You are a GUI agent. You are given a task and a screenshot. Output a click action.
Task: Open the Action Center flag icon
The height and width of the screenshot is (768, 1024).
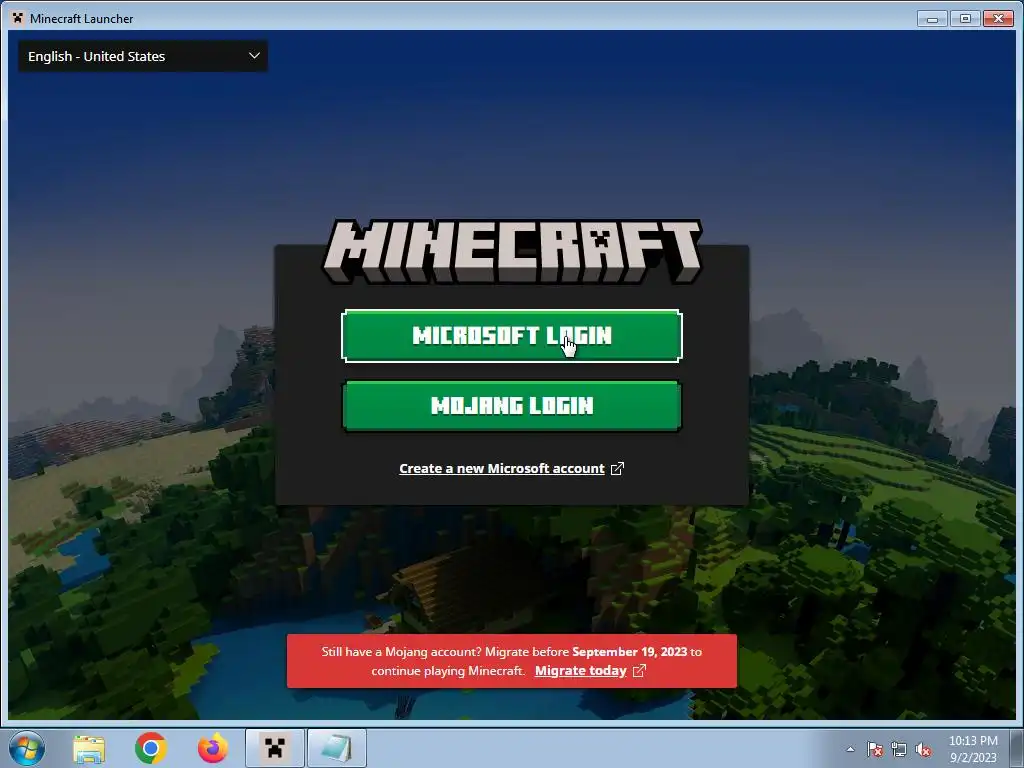click(874, 749)
